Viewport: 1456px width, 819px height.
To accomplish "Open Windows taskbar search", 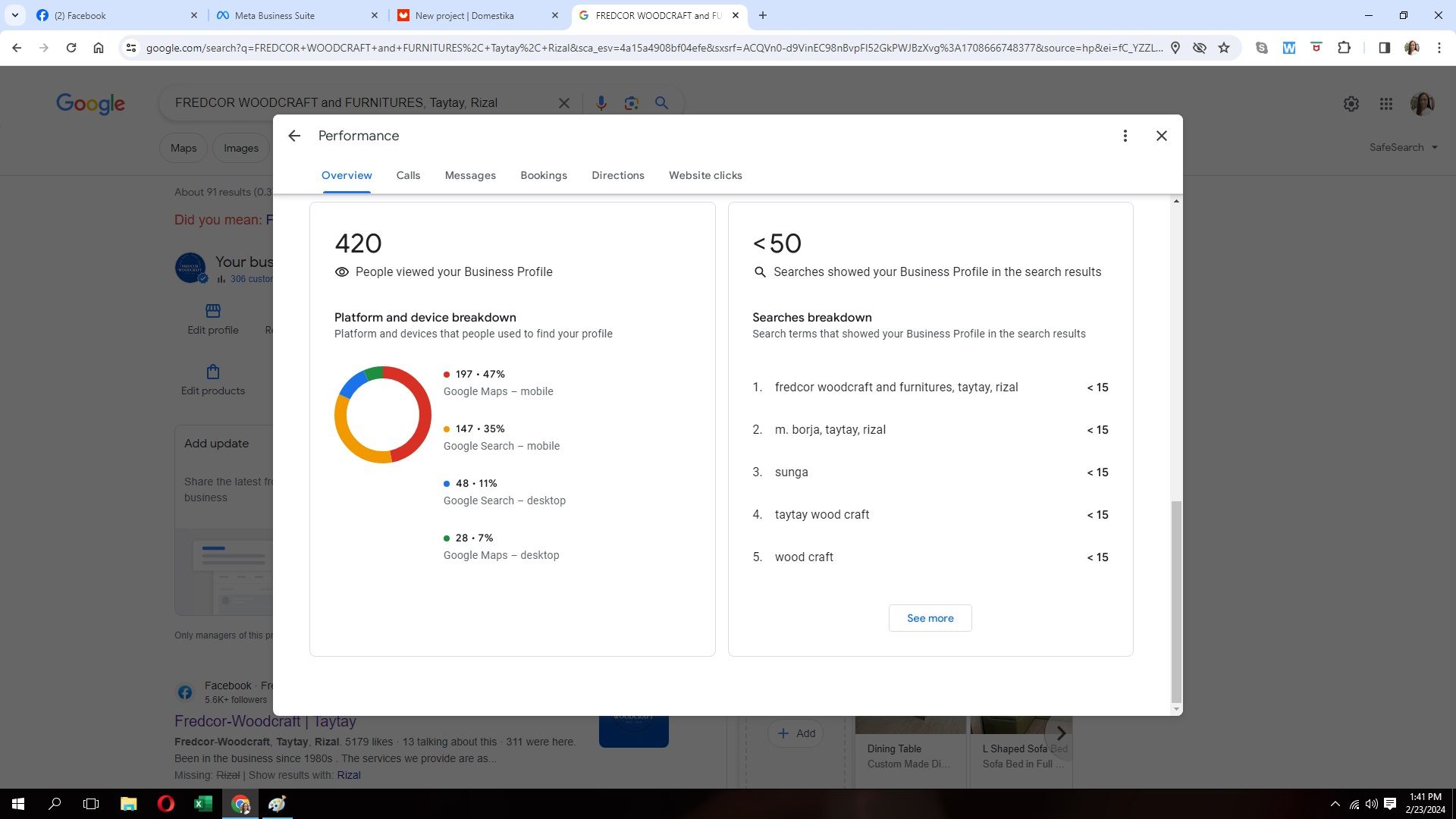I will 55,804.
